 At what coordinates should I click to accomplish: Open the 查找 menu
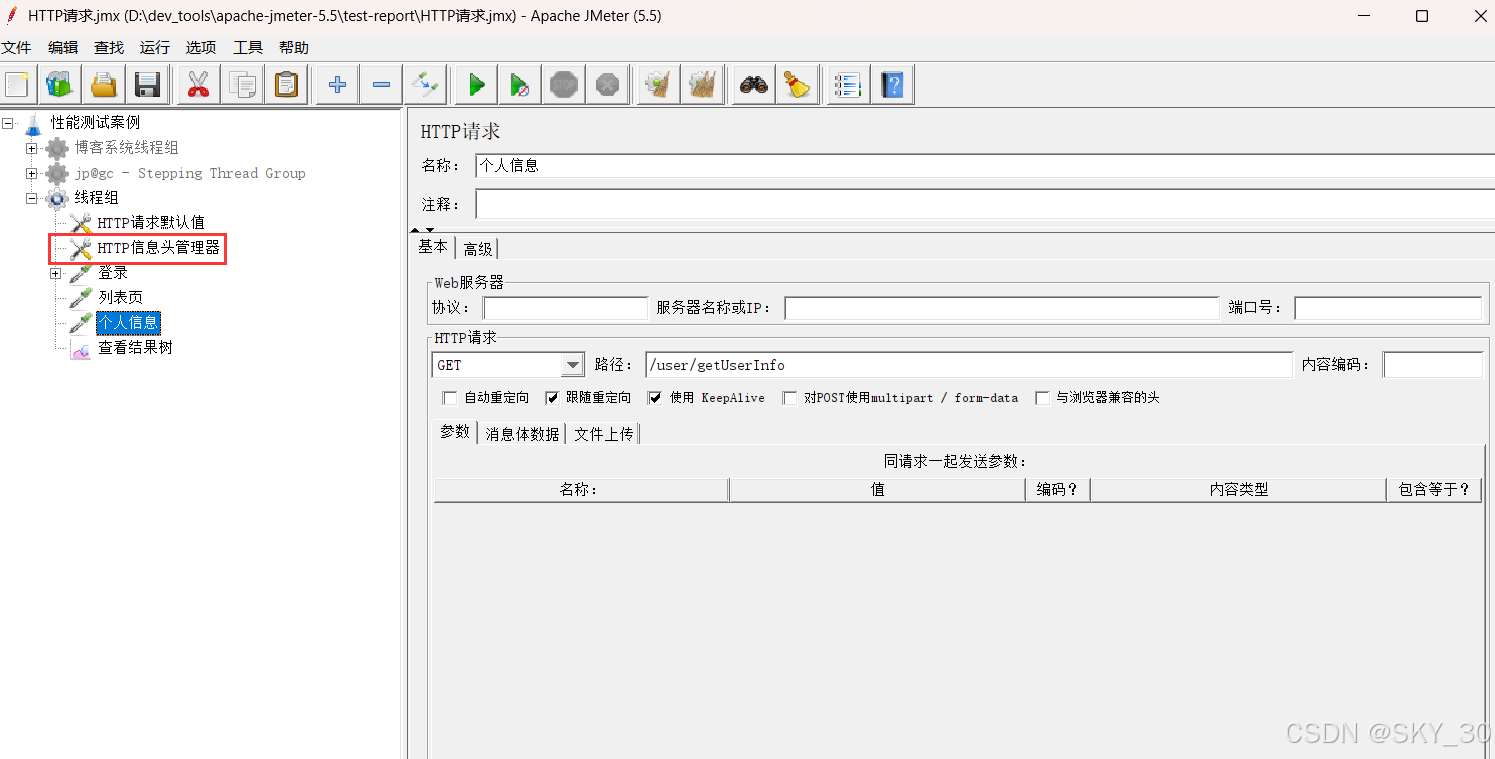tap(109, 47)
